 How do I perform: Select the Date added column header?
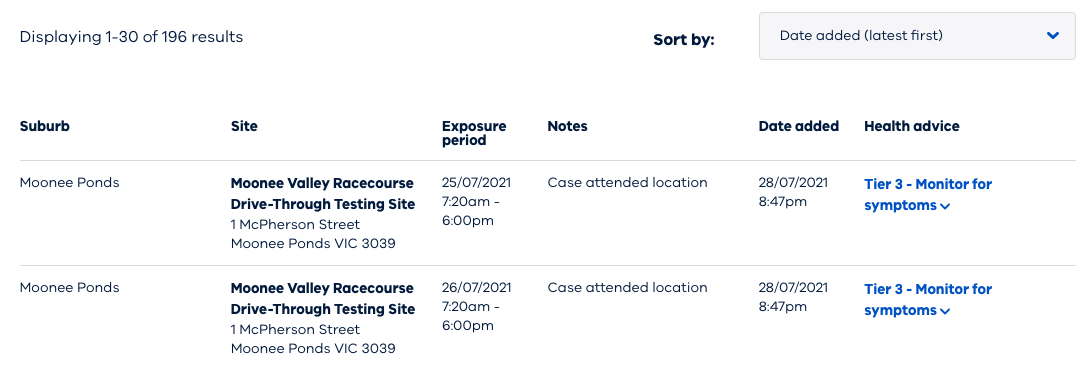799,126
